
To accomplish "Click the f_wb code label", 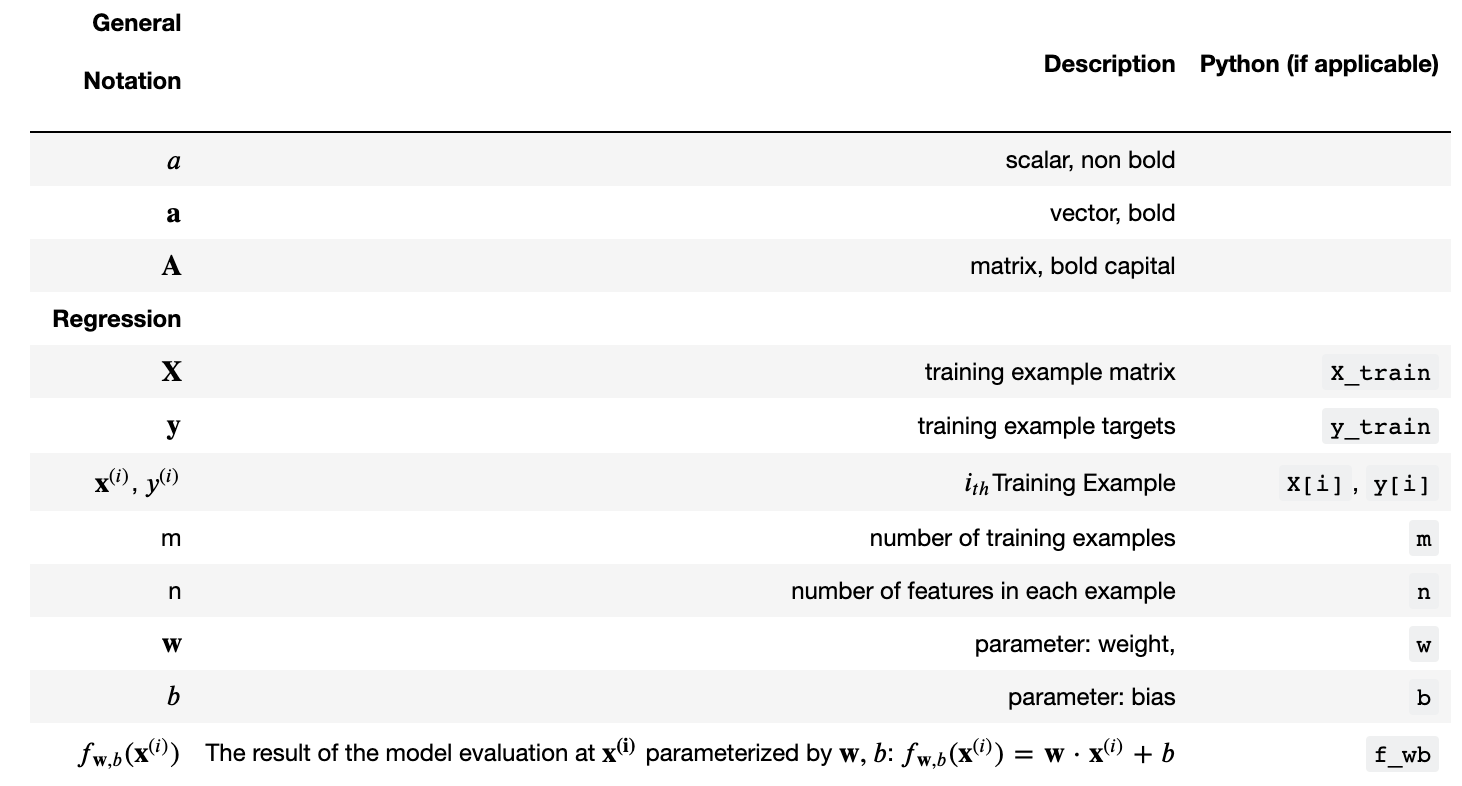I will tap(1401, 755).
